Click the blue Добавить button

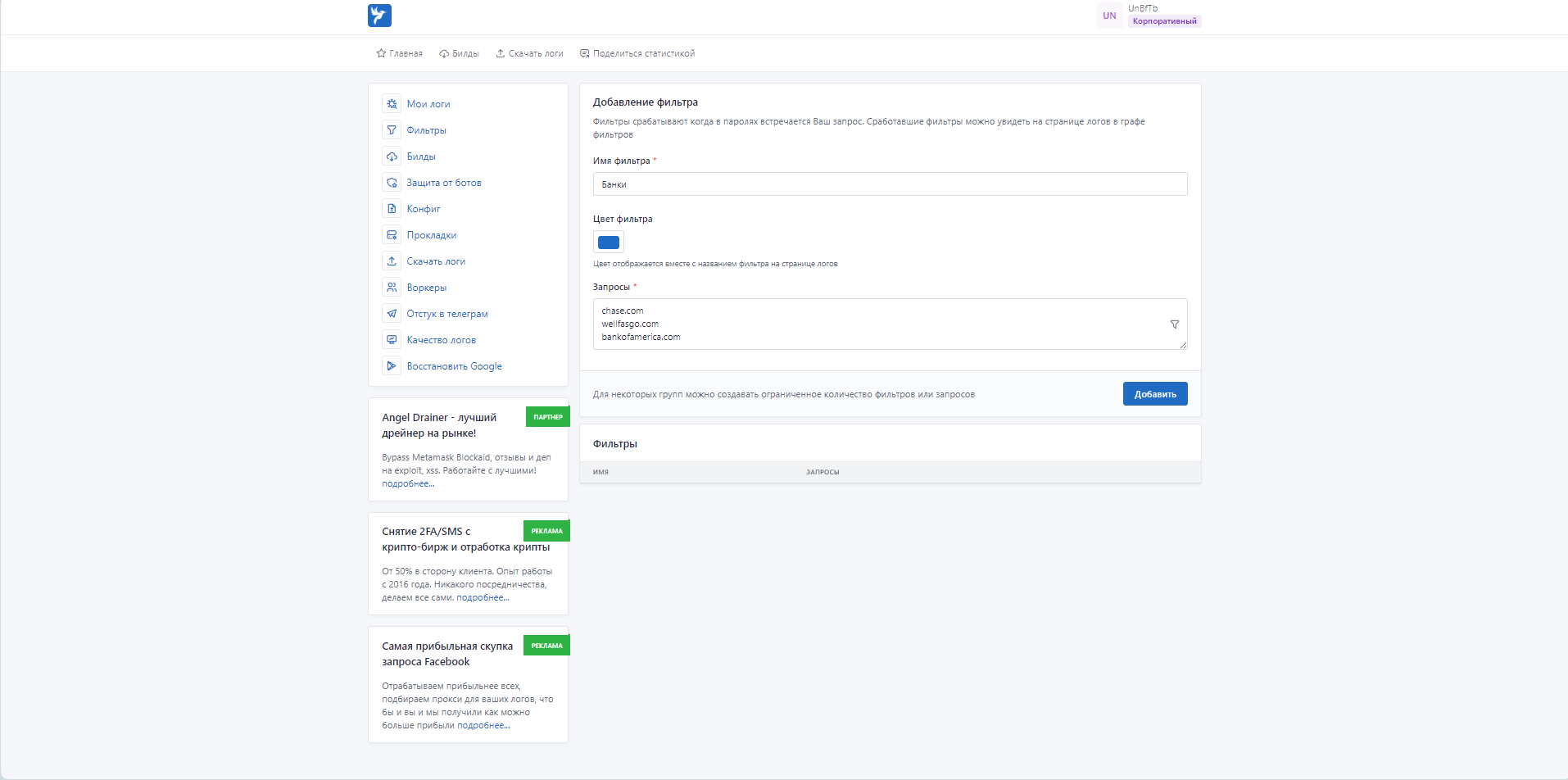click(x=1155, y=394)
